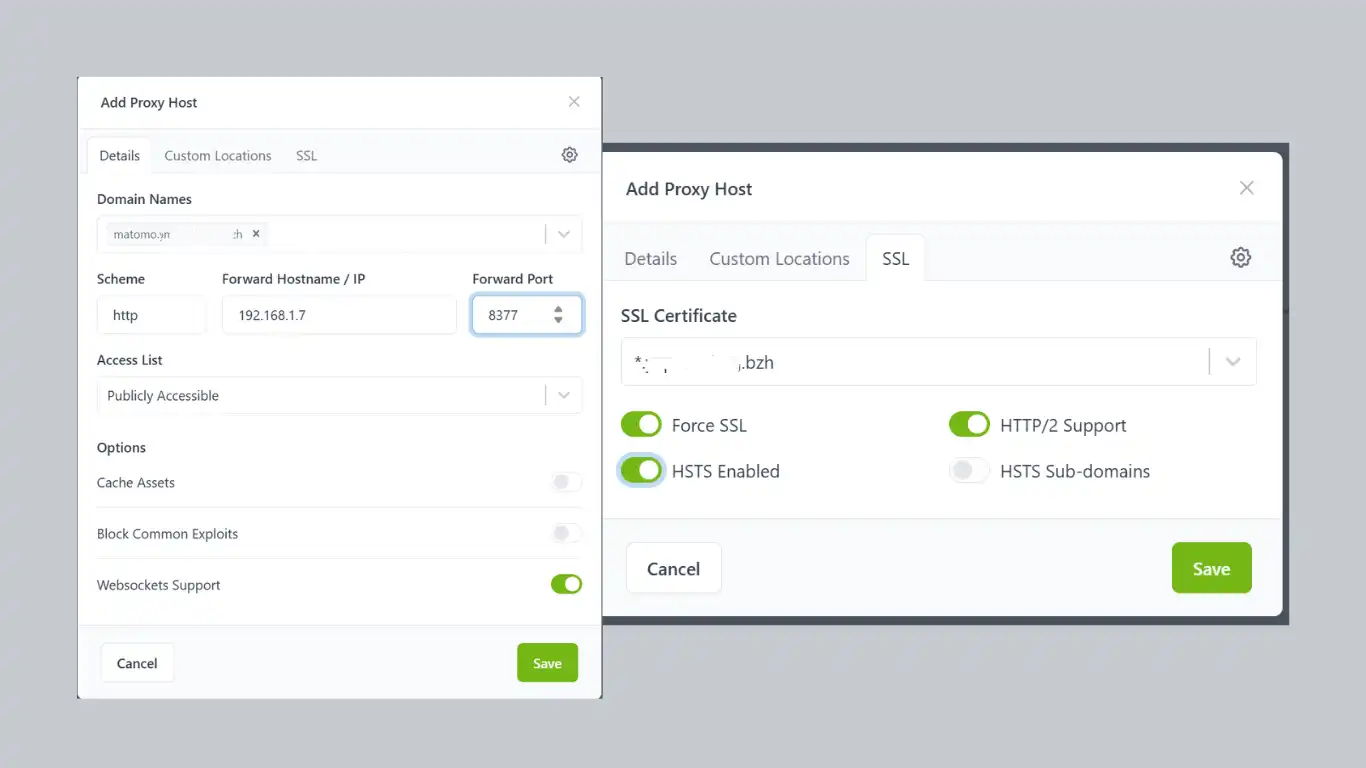Remove the matomo domain name tag
Image resolution: width=1366 pixels, height=768 pixels.
[256, 234]
